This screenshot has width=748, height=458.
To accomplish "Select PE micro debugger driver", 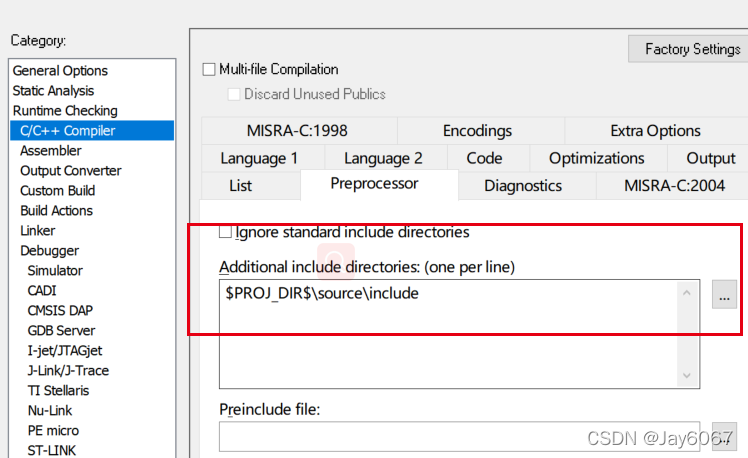I will pyautogui.click(x=53, y=431).
